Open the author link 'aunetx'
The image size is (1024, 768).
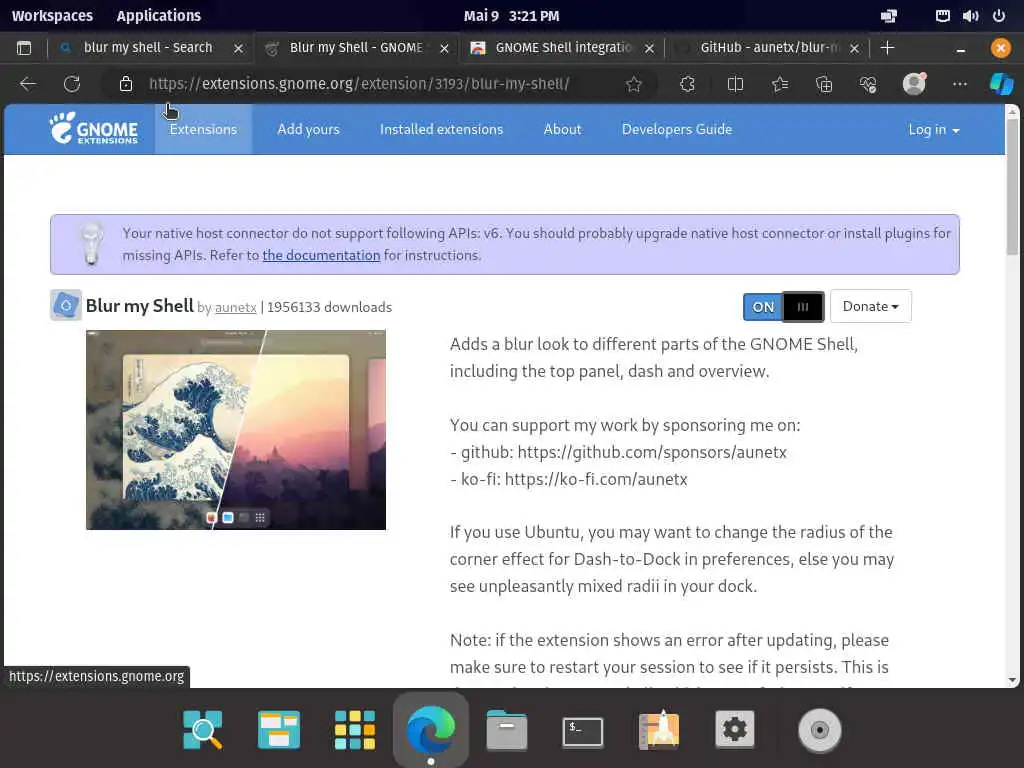pos(236,308)
